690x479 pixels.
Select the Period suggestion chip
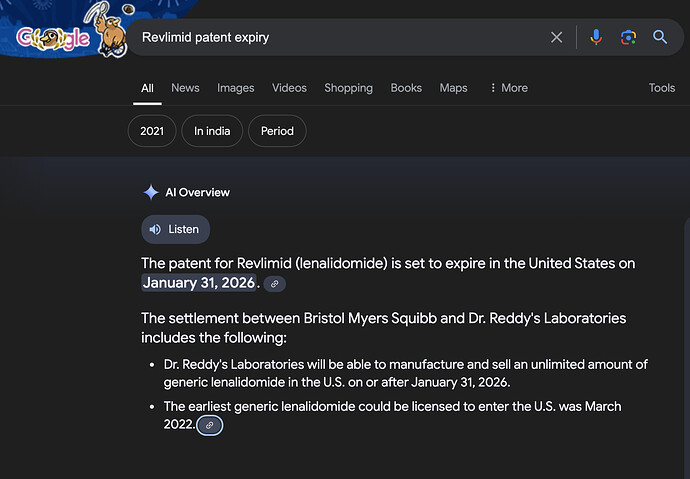pos(277,131)
